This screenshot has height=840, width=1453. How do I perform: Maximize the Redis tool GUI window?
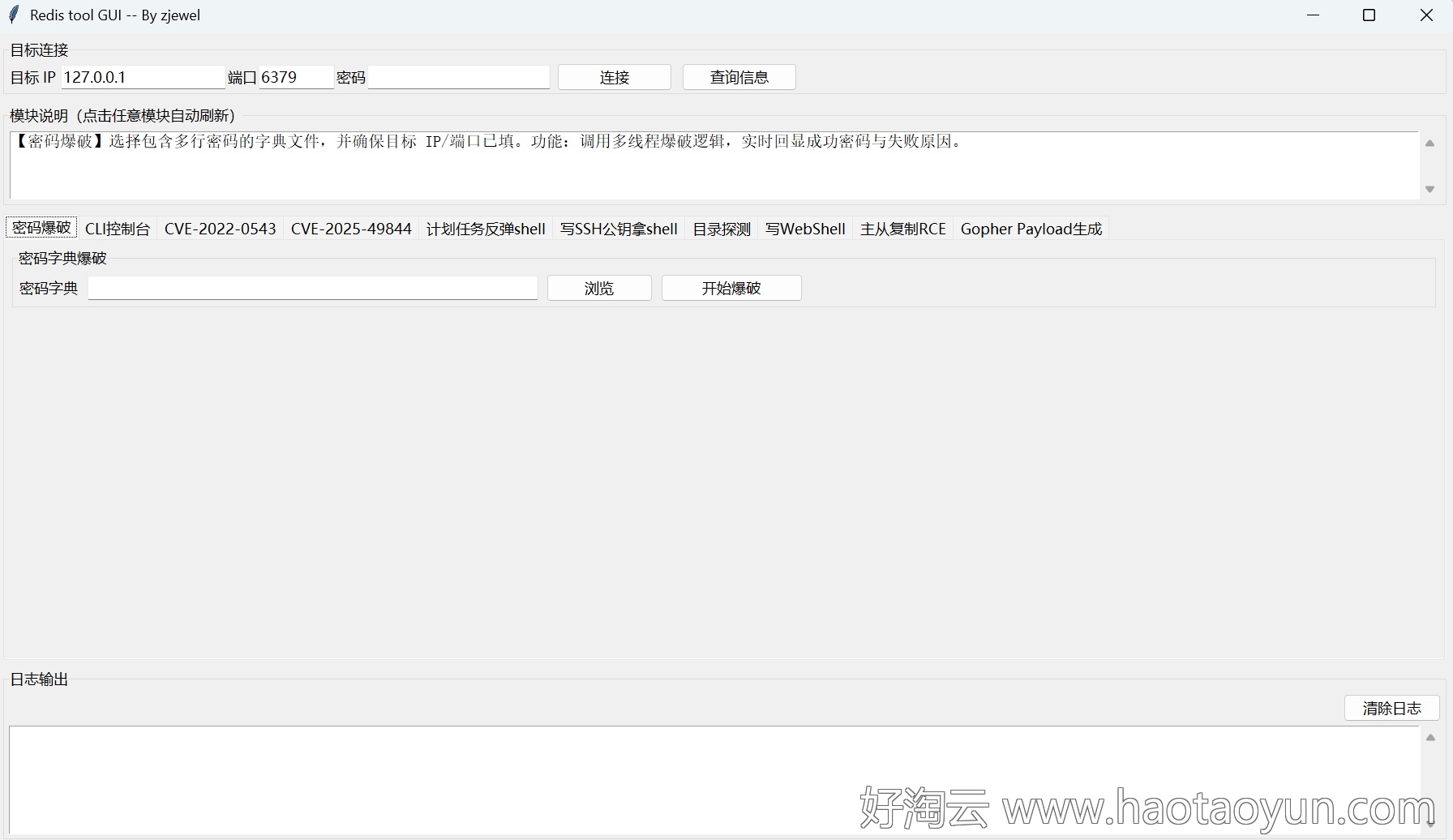click(1369, 15)
